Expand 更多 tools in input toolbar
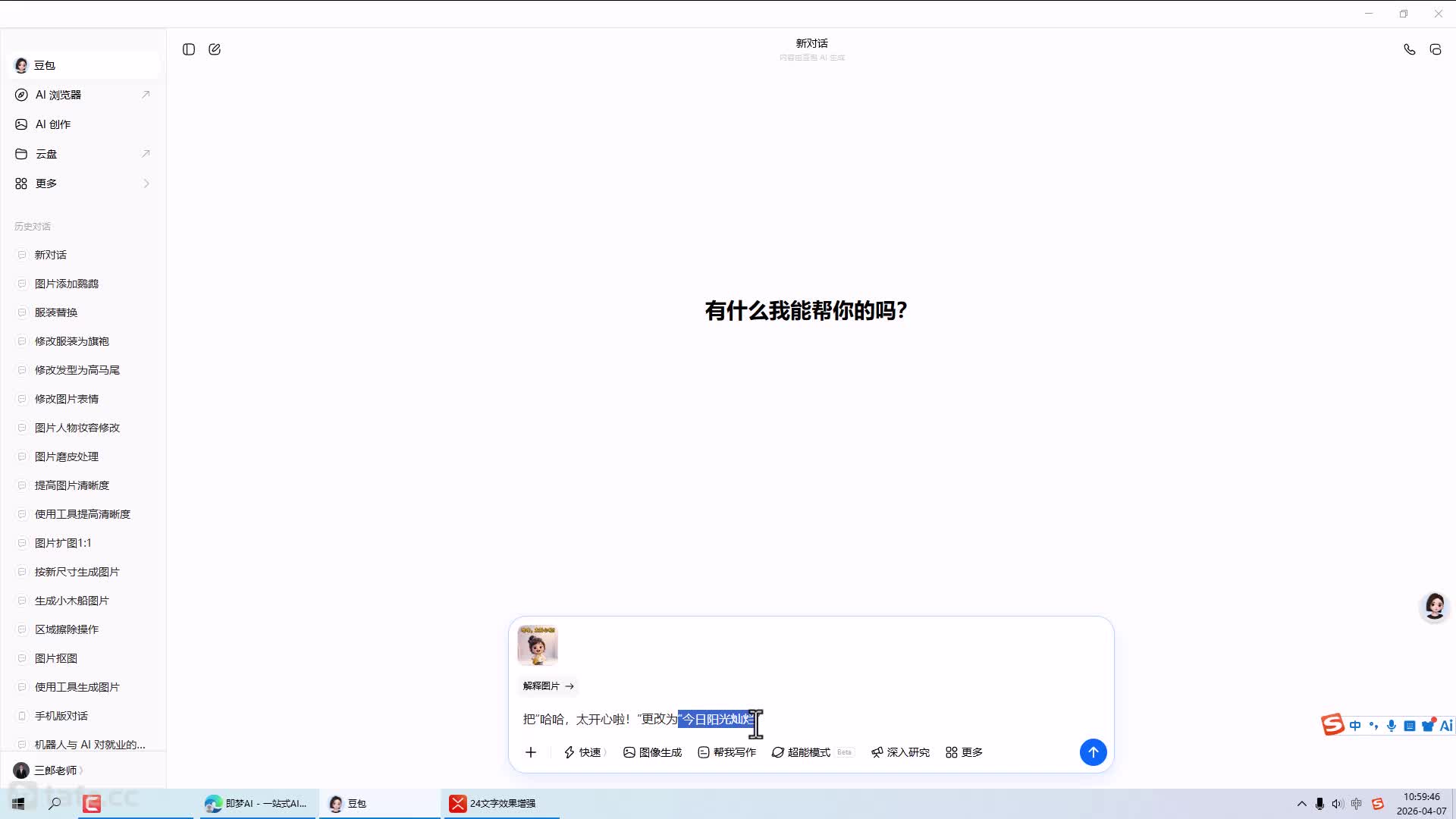Image resolution: width=1456 pixels, height=819 pixels. [964, 752]
